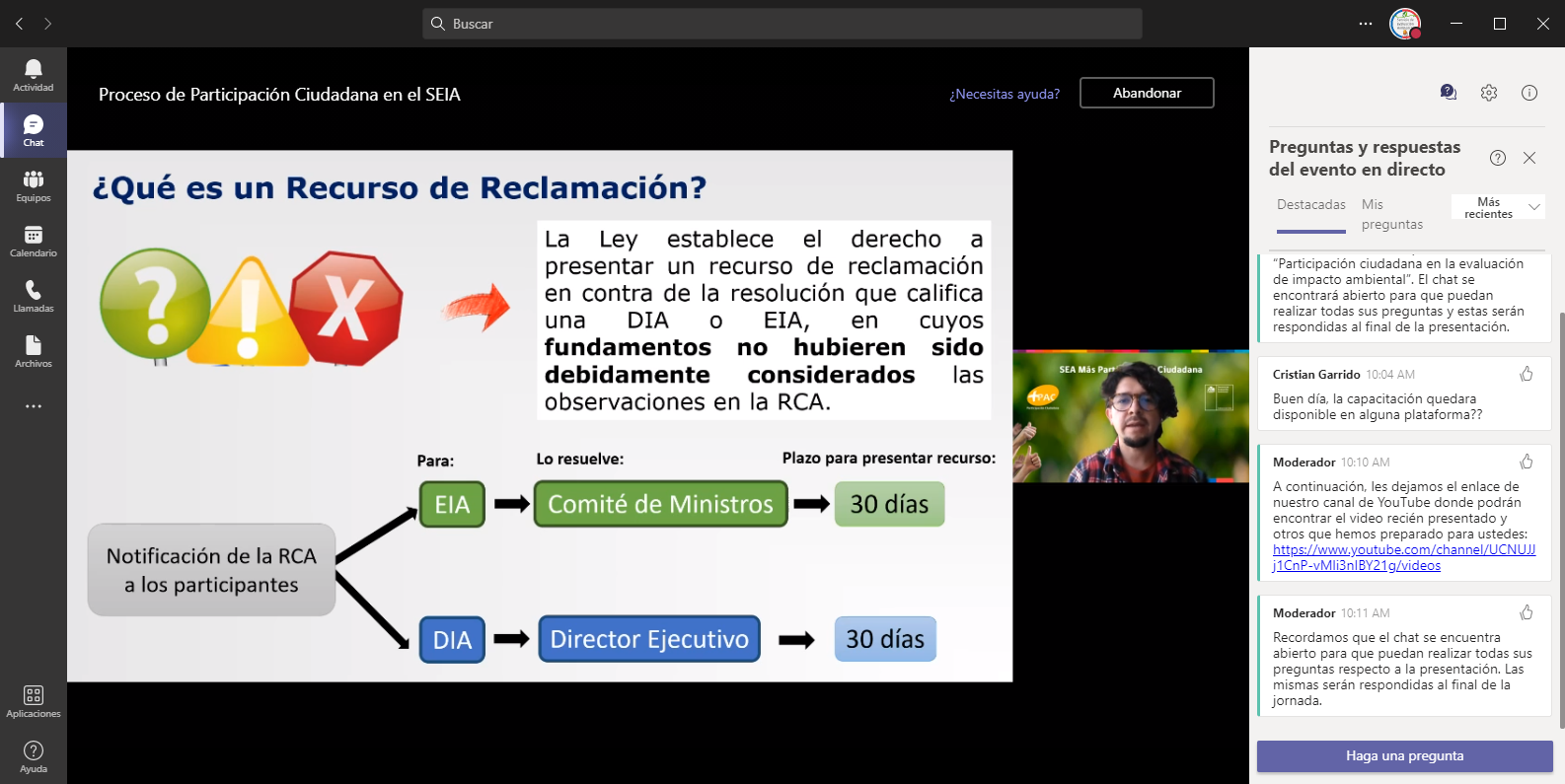Image resolution: width=1565 pixels, height=784 pixels.
Task: Open Archivos from the sidebar
Action: coord(34,351)
